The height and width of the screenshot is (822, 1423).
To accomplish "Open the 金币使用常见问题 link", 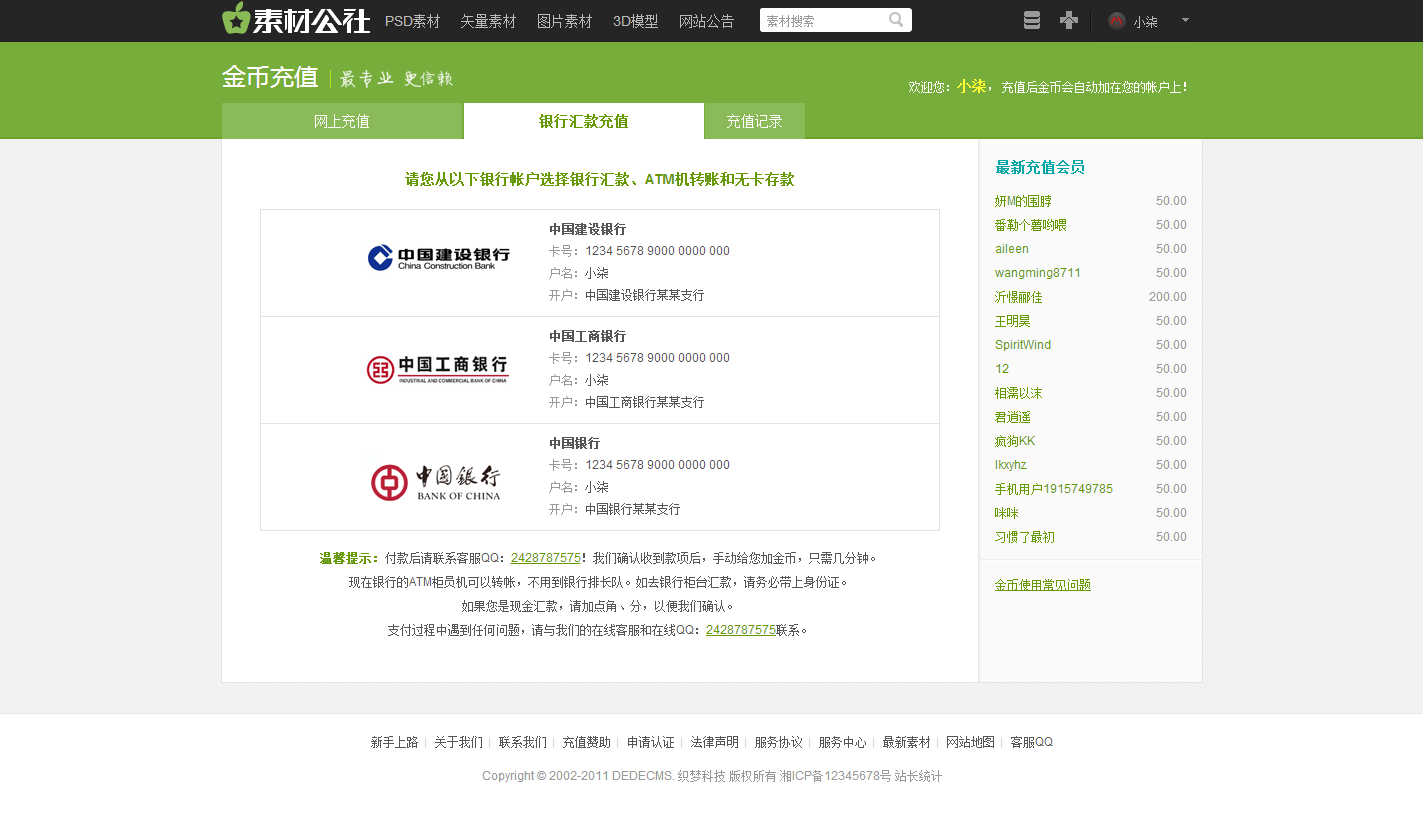I will click(x=1042, y=585).
